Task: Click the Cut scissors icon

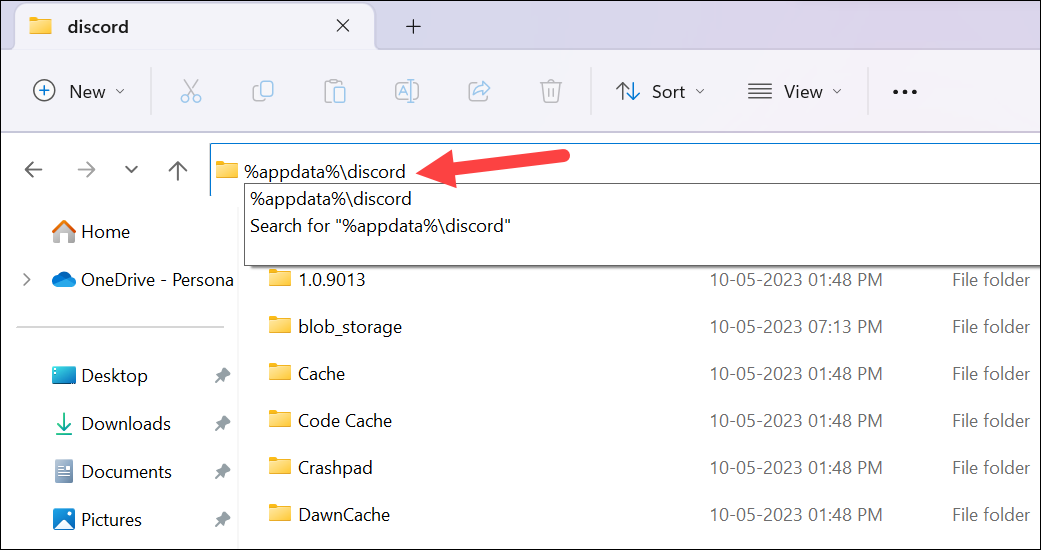Action: point(191,91)
